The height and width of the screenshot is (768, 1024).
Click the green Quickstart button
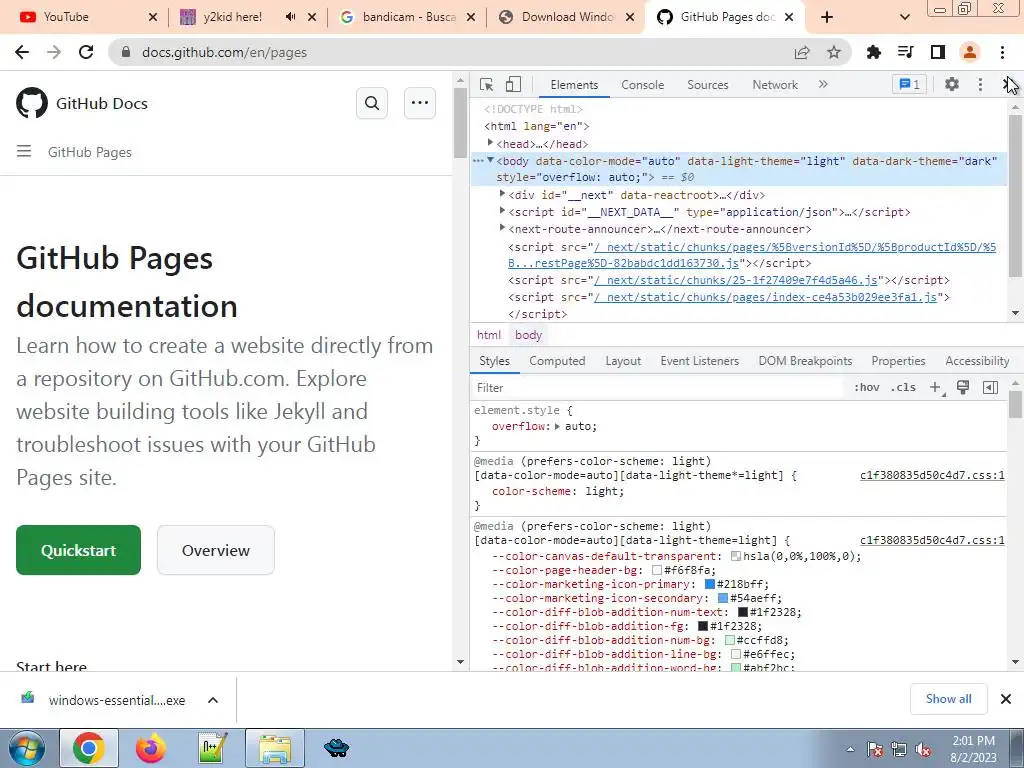tap(78, 550)
